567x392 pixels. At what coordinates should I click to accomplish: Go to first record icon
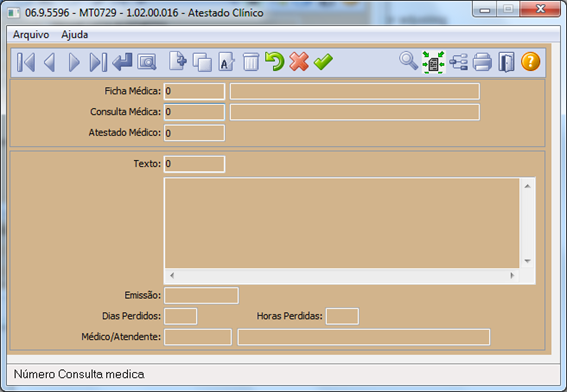[x=26, y=62]
